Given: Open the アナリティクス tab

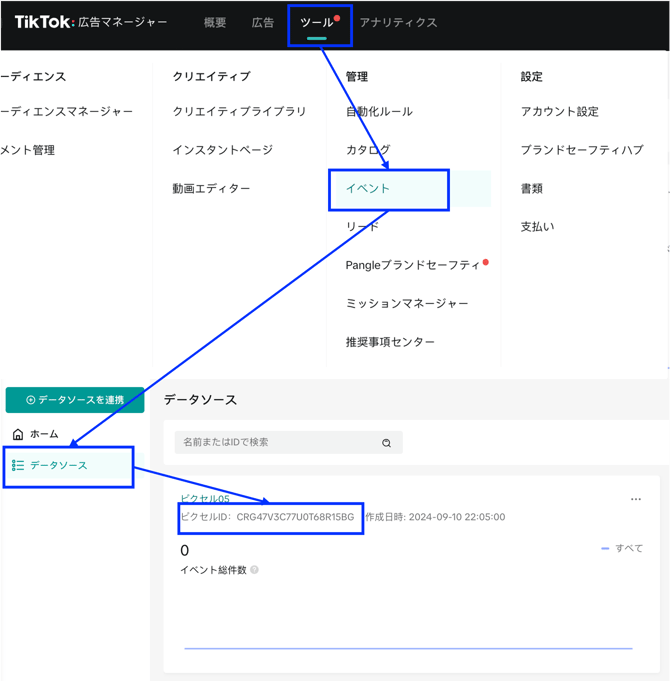Looking at the screenshot, I should (x=398, y=23).
